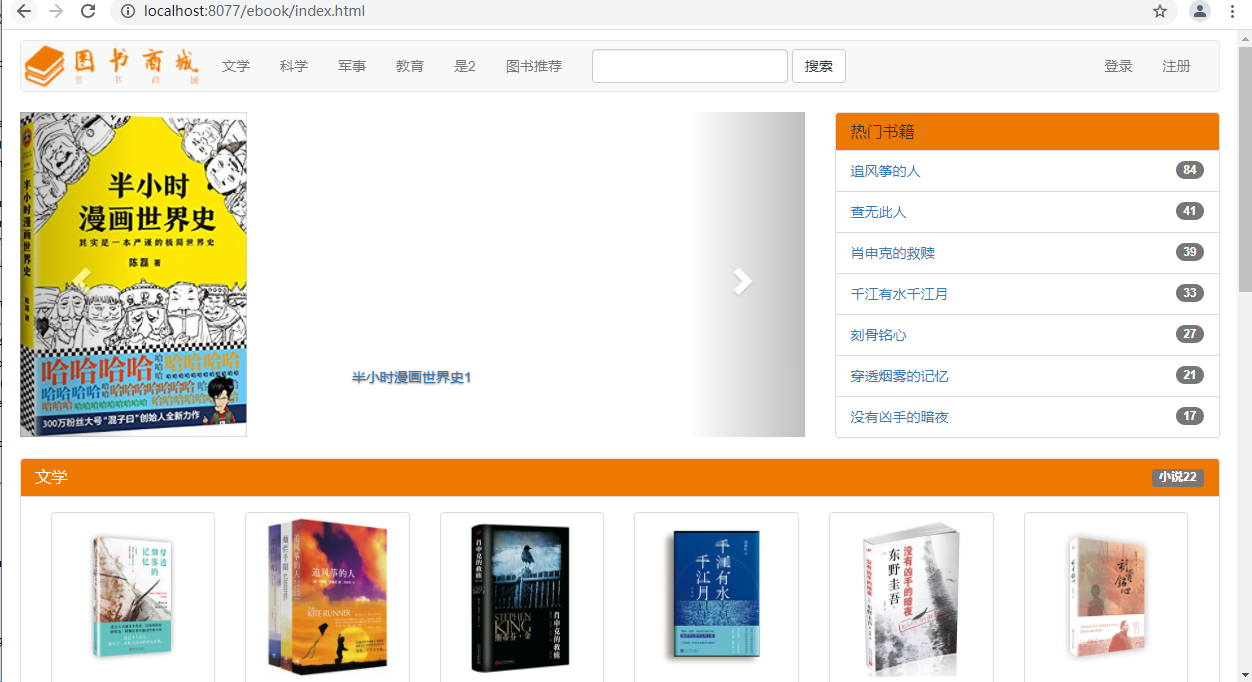
Task: Click the 84 count badge
Action: click(1190, 170)
